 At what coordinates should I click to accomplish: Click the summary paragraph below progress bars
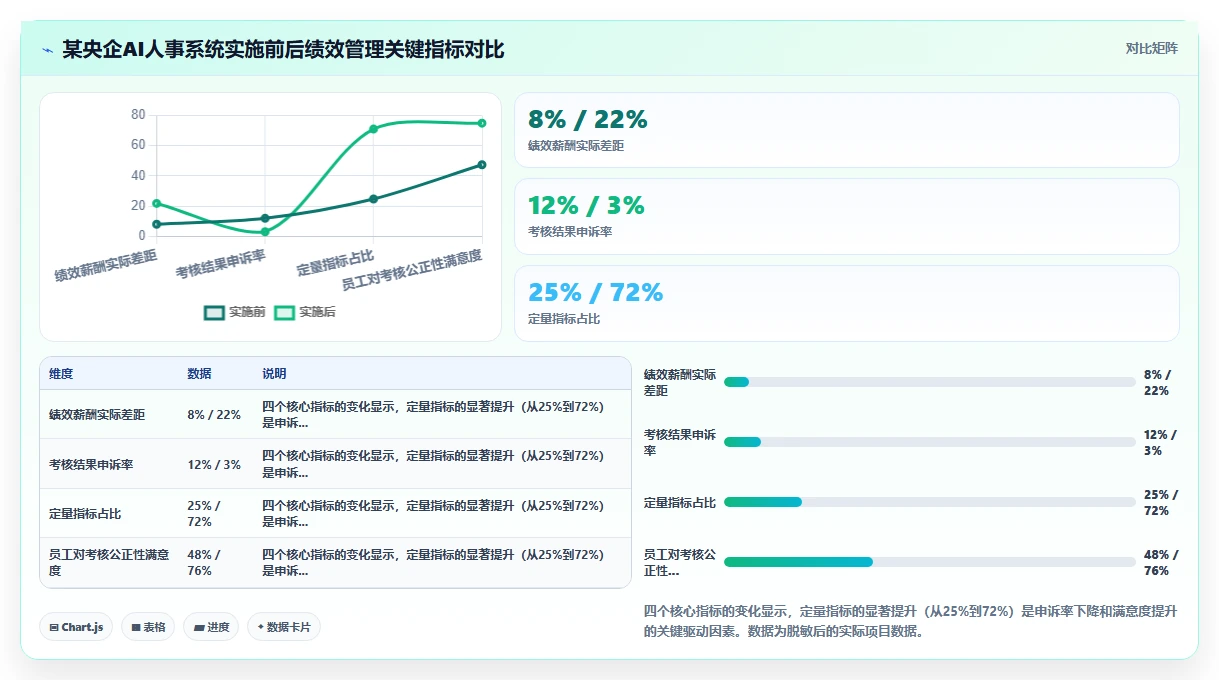[911, 621]
